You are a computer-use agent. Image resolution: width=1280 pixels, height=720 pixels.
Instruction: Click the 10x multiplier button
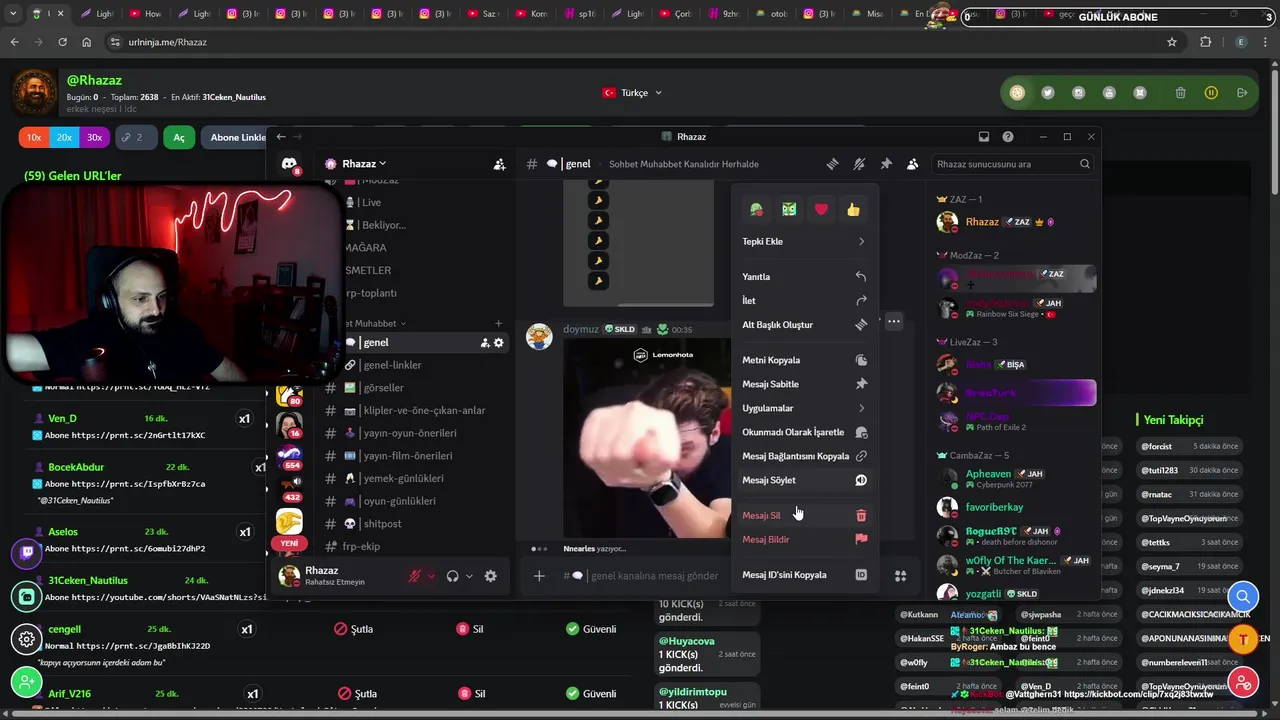(34, 137)
